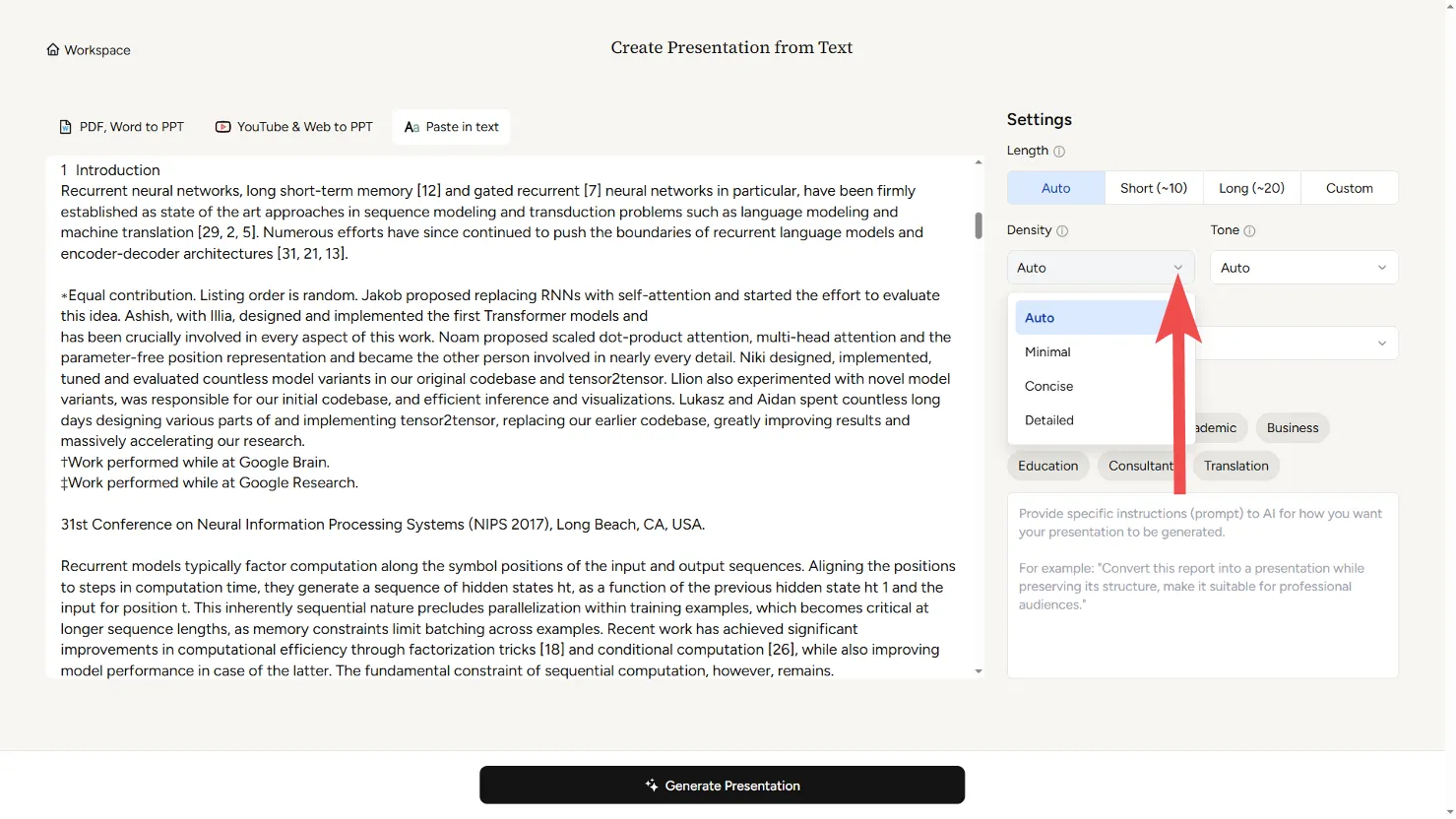Click the Density info icon

(1062, 231)
